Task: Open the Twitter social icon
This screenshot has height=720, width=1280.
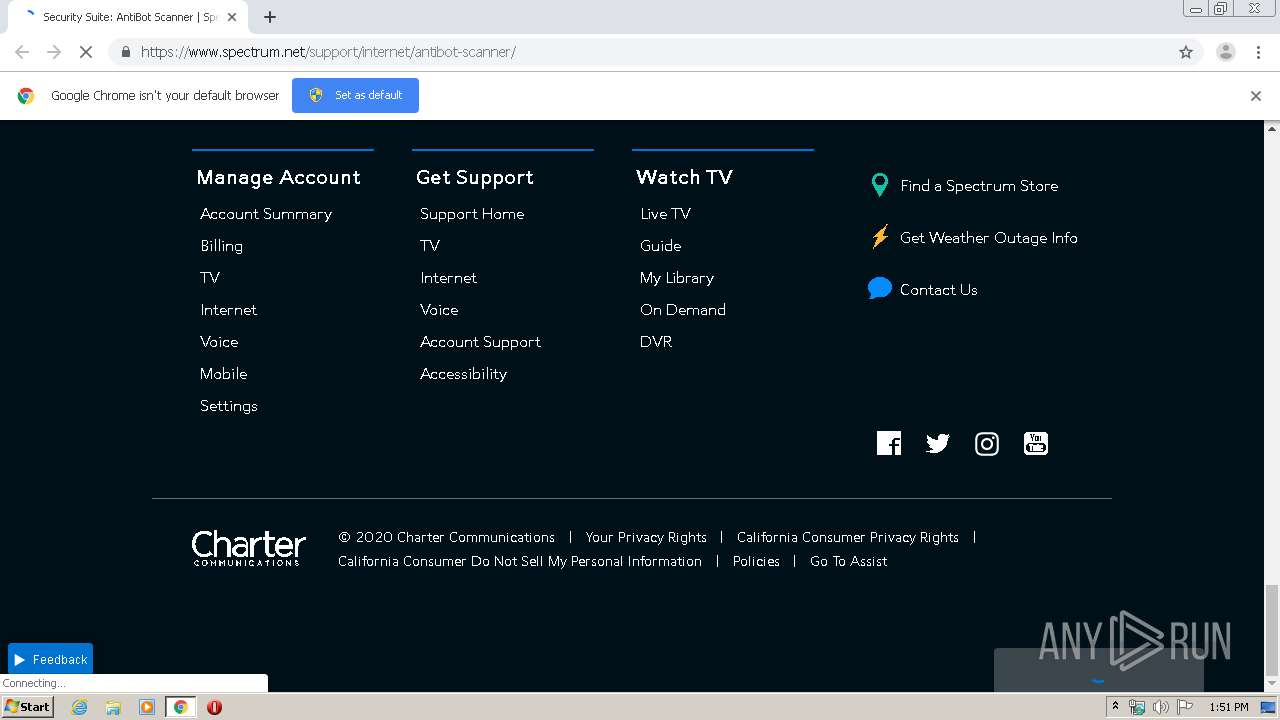Action: 938,443
